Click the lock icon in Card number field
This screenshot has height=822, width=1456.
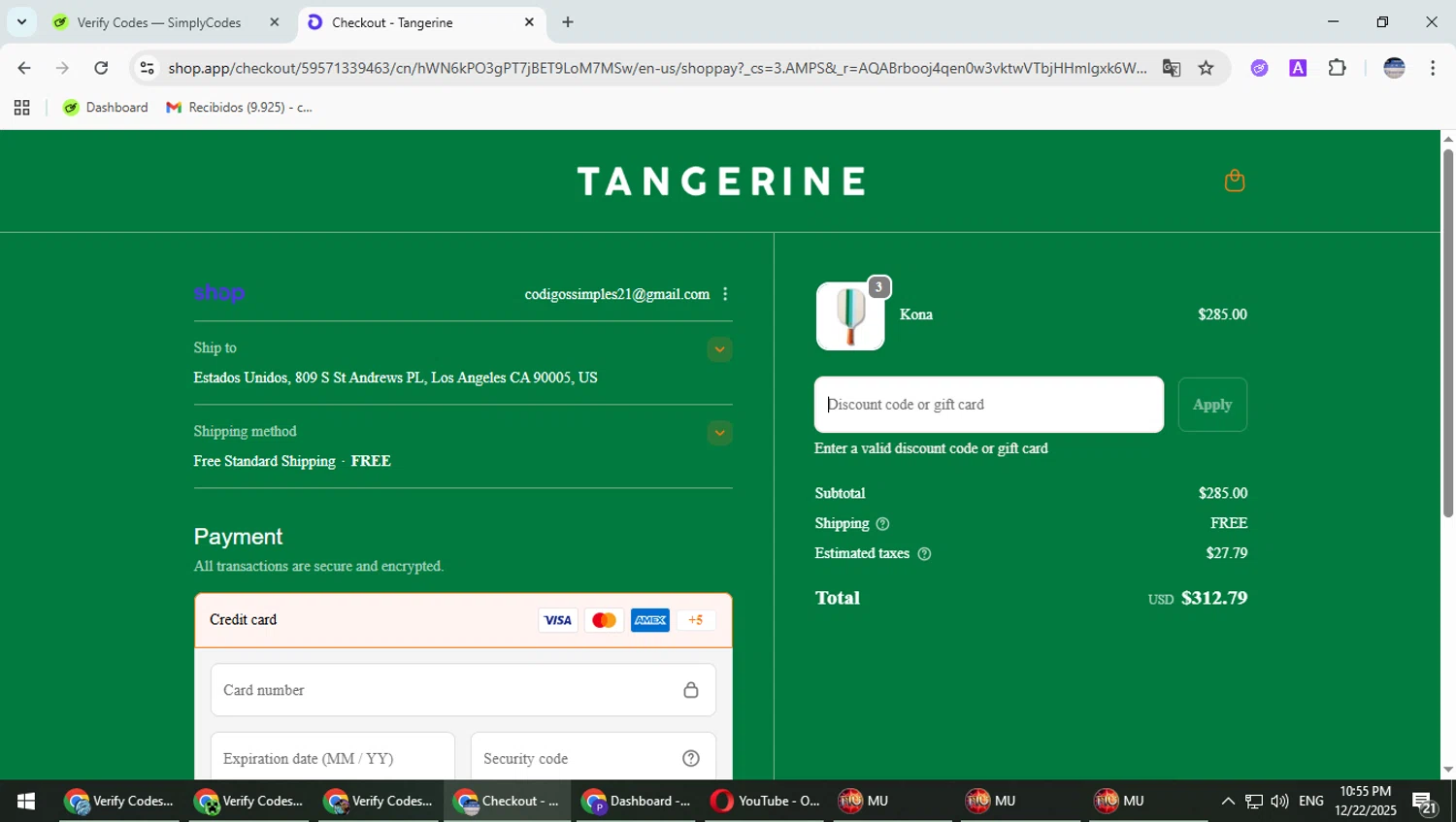(690, 690)
